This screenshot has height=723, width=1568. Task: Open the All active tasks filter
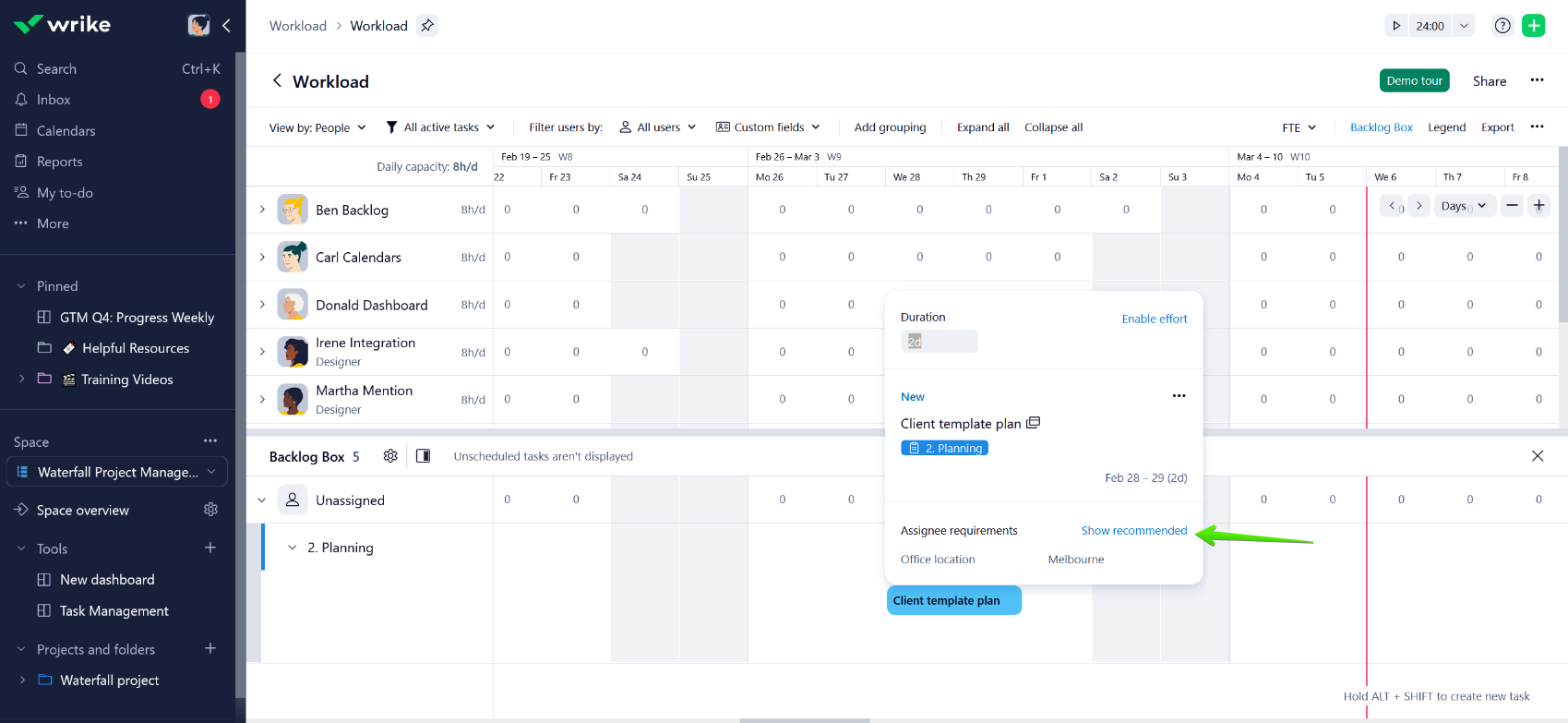click(x=440, y=127)
